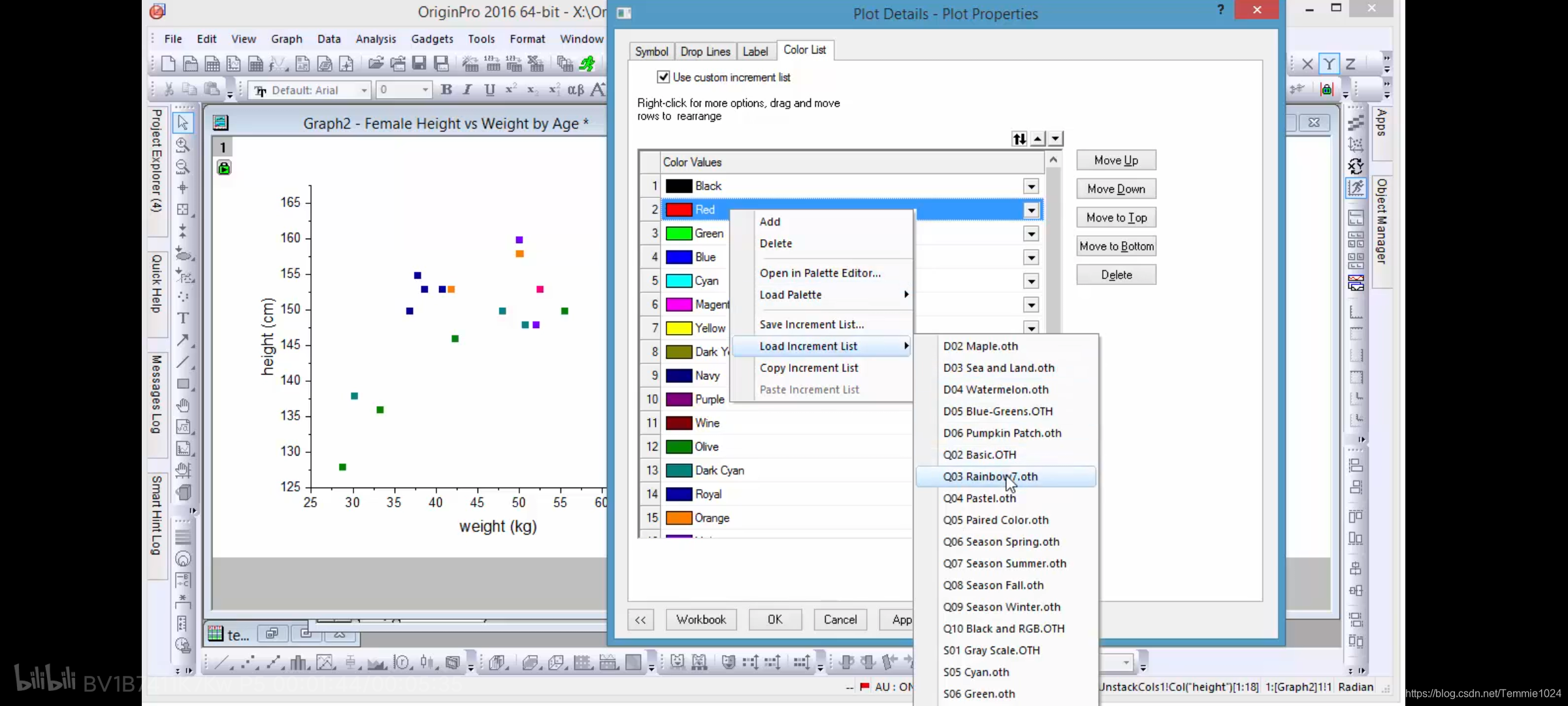This screenshot has height=706, width=1568.
Task: Switch to the Drop Lines tab
Action: 705,51
